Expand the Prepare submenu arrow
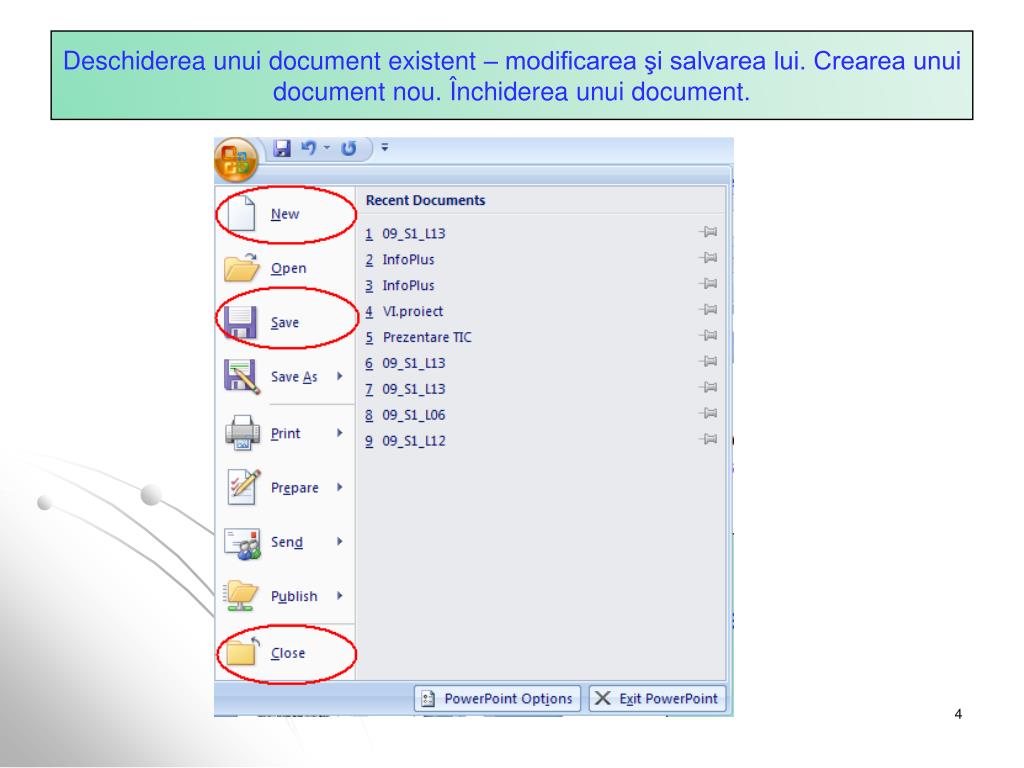1024x768 pixels. [340, 487]
